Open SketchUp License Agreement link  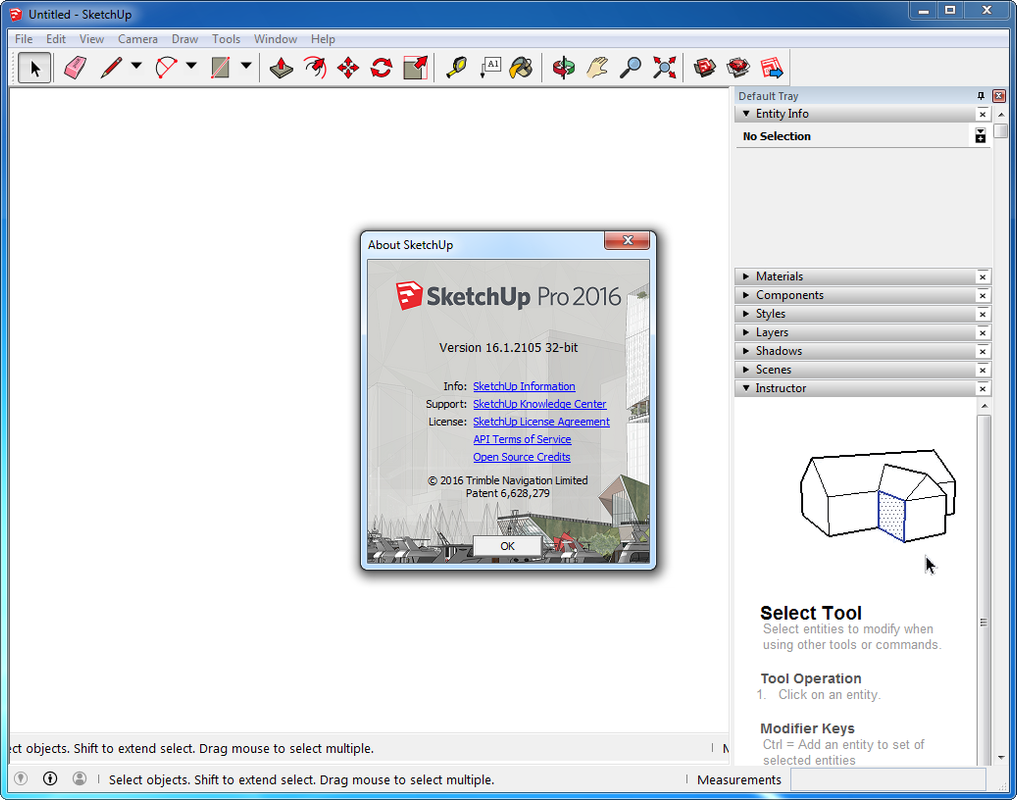(541, 421)
